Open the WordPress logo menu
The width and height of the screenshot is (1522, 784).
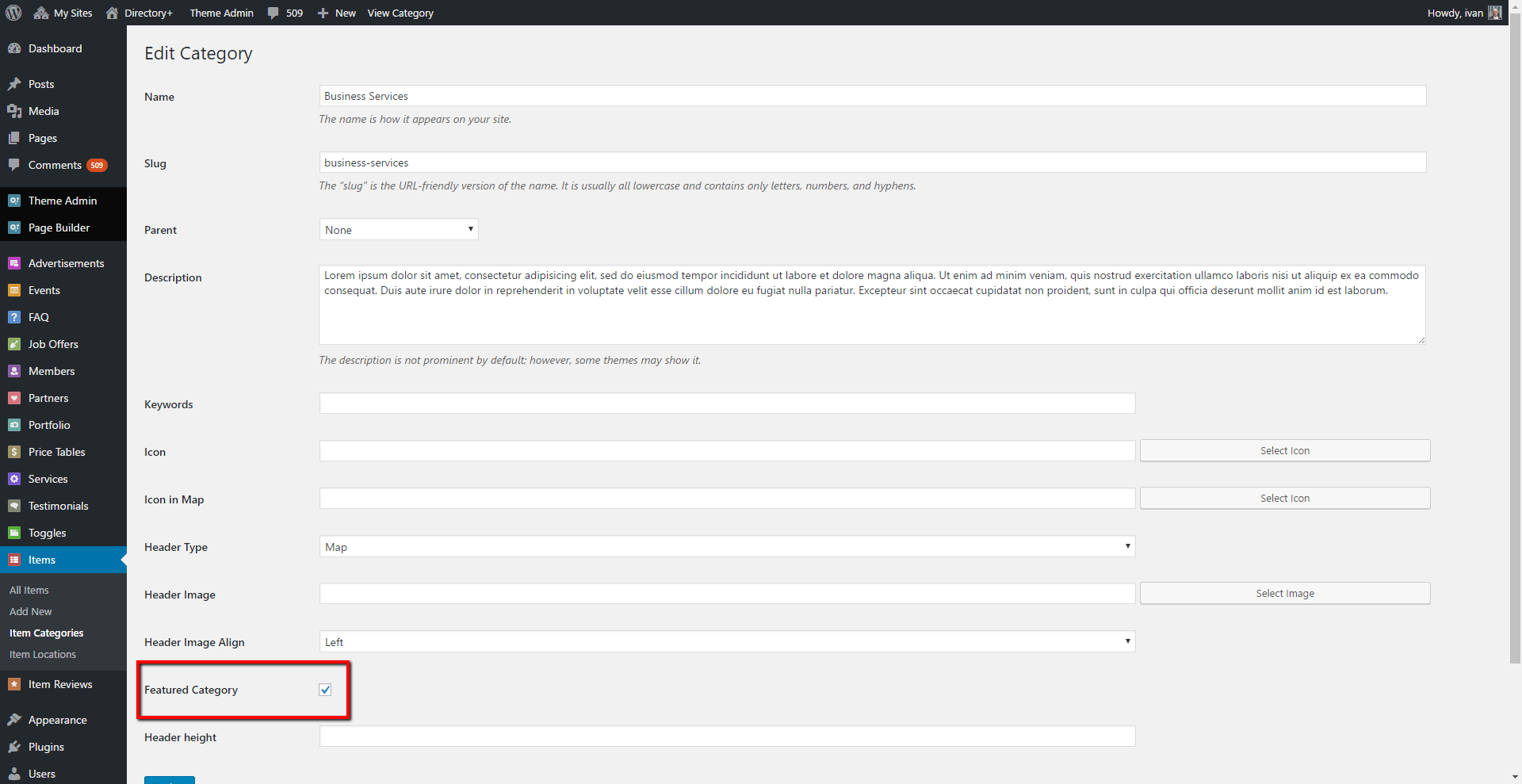13,13
